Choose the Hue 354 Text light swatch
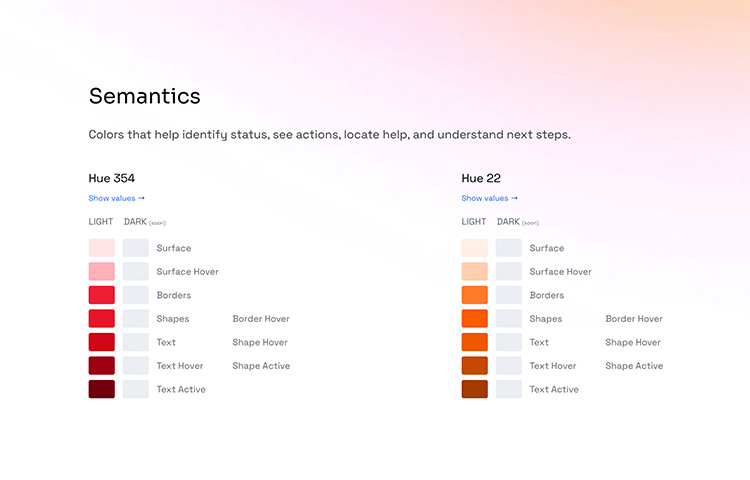Screen dimensions: 750x480 pos(101,342)
